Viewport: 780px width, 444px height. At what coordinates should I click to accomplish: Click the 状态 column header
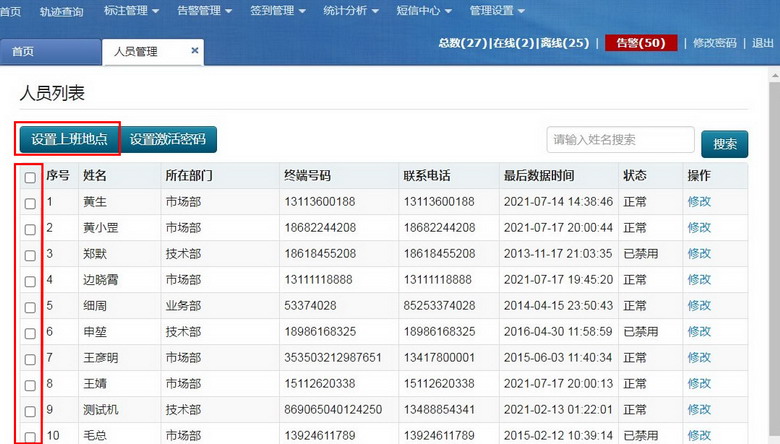pos(635,176)
